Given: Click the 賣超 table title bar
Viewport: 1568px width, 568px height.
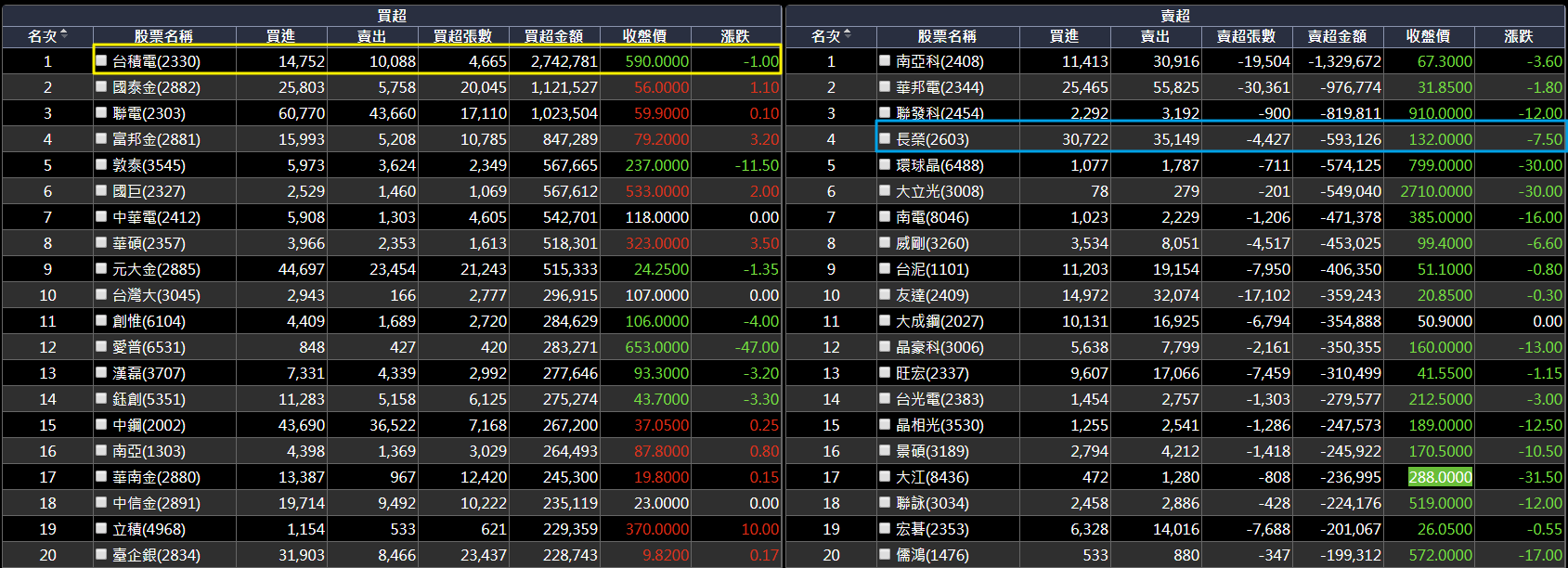Looking at the screenshot, I should 1175,16.
